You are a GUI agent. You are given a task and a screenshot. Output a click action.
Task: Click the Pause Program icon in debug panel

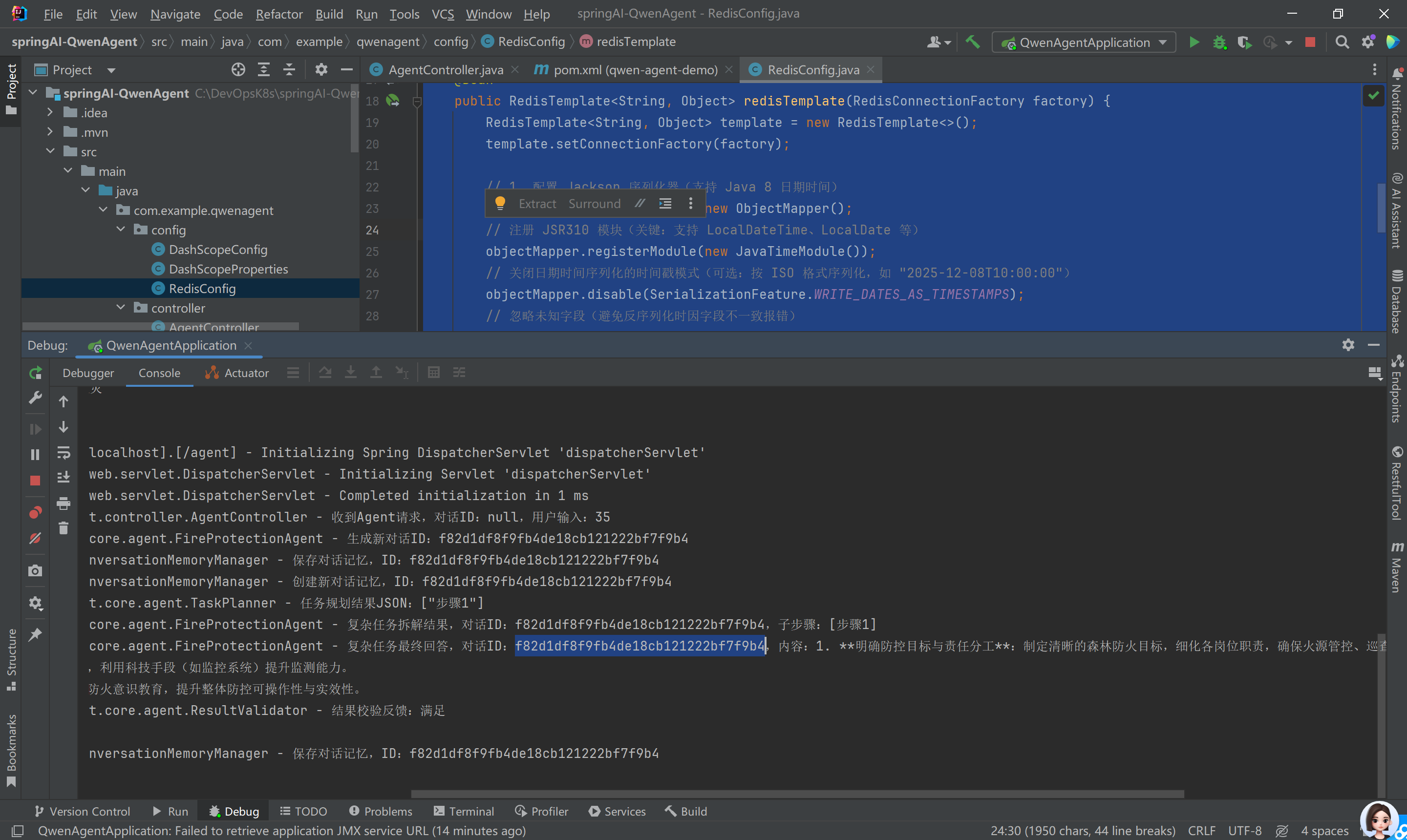click(x=35, y=455)
